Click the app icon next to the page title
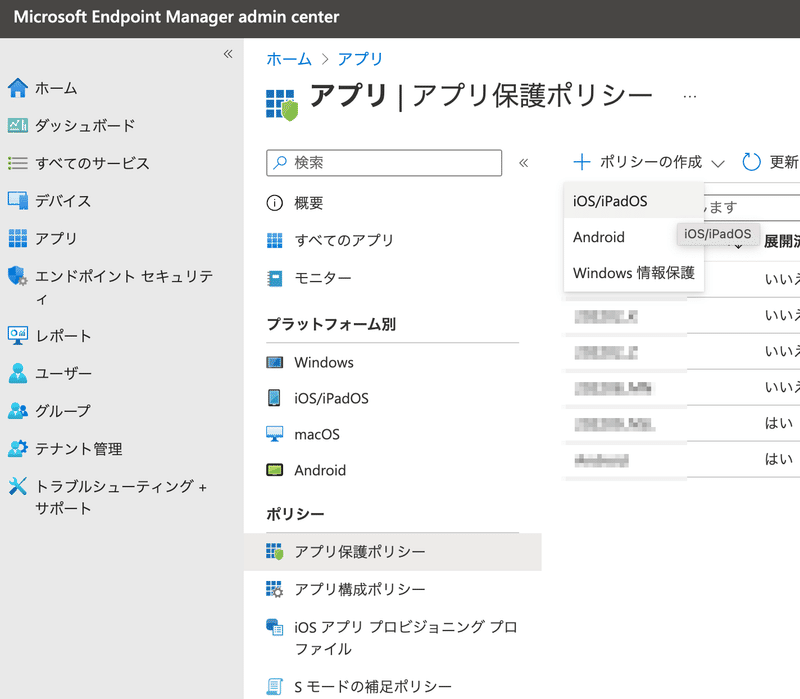800x699 pixels. tap(282, 105)
